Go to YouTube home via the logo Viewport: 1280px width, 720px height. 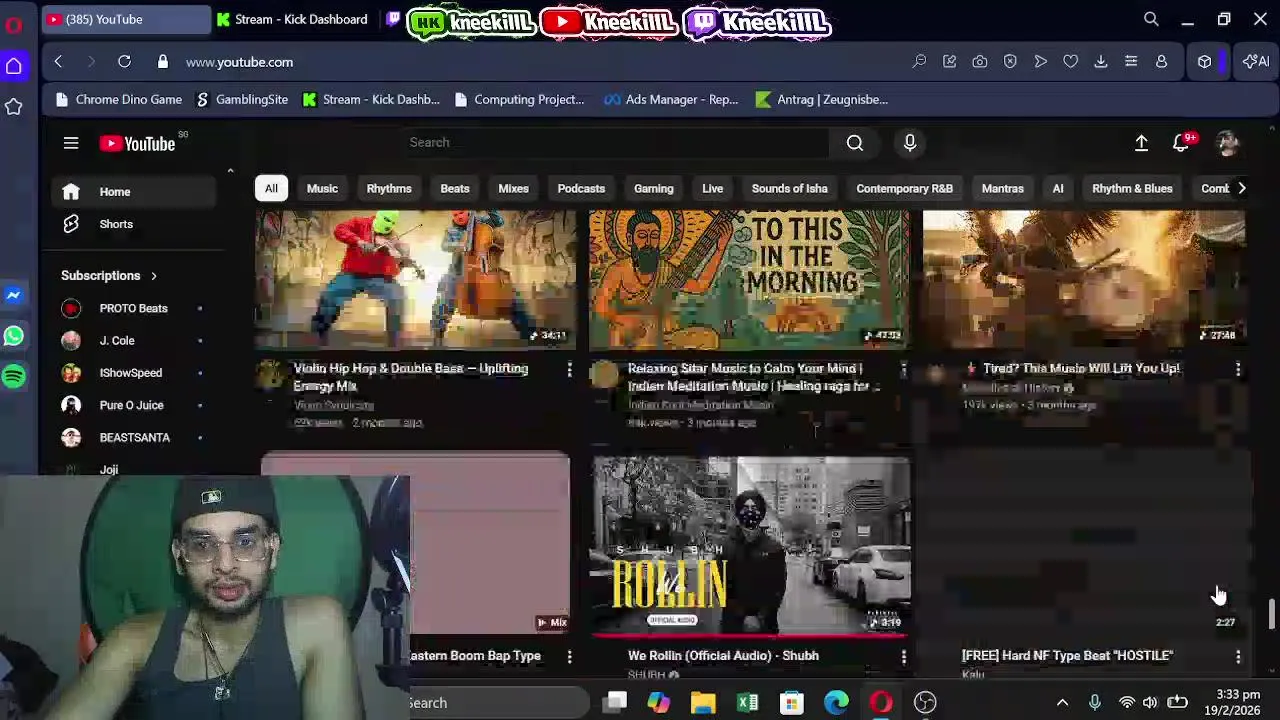[137, 143]
